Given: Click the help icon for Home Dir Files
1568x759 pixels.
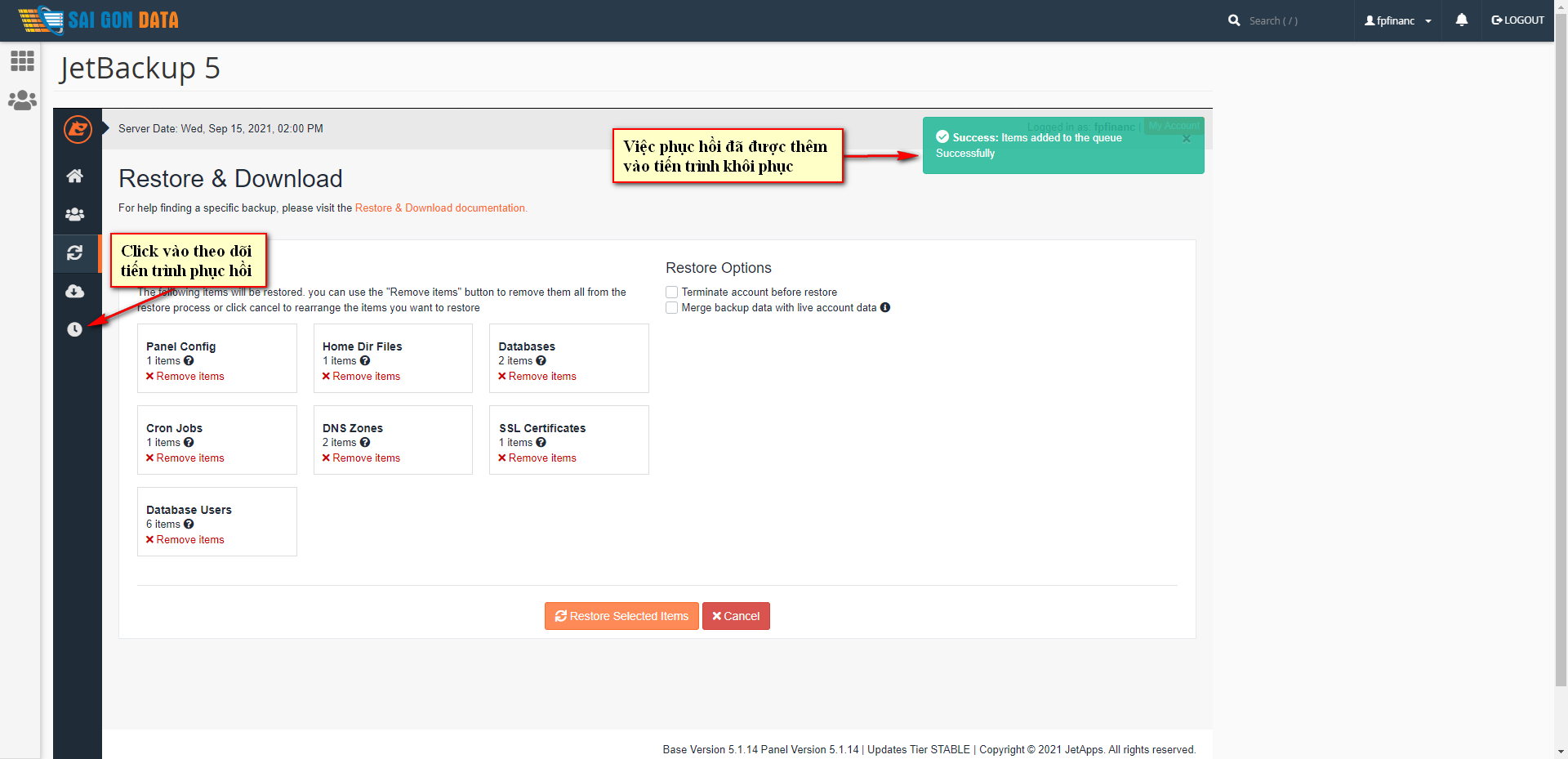Looking at the screenshot, I should tap(365, 360).
